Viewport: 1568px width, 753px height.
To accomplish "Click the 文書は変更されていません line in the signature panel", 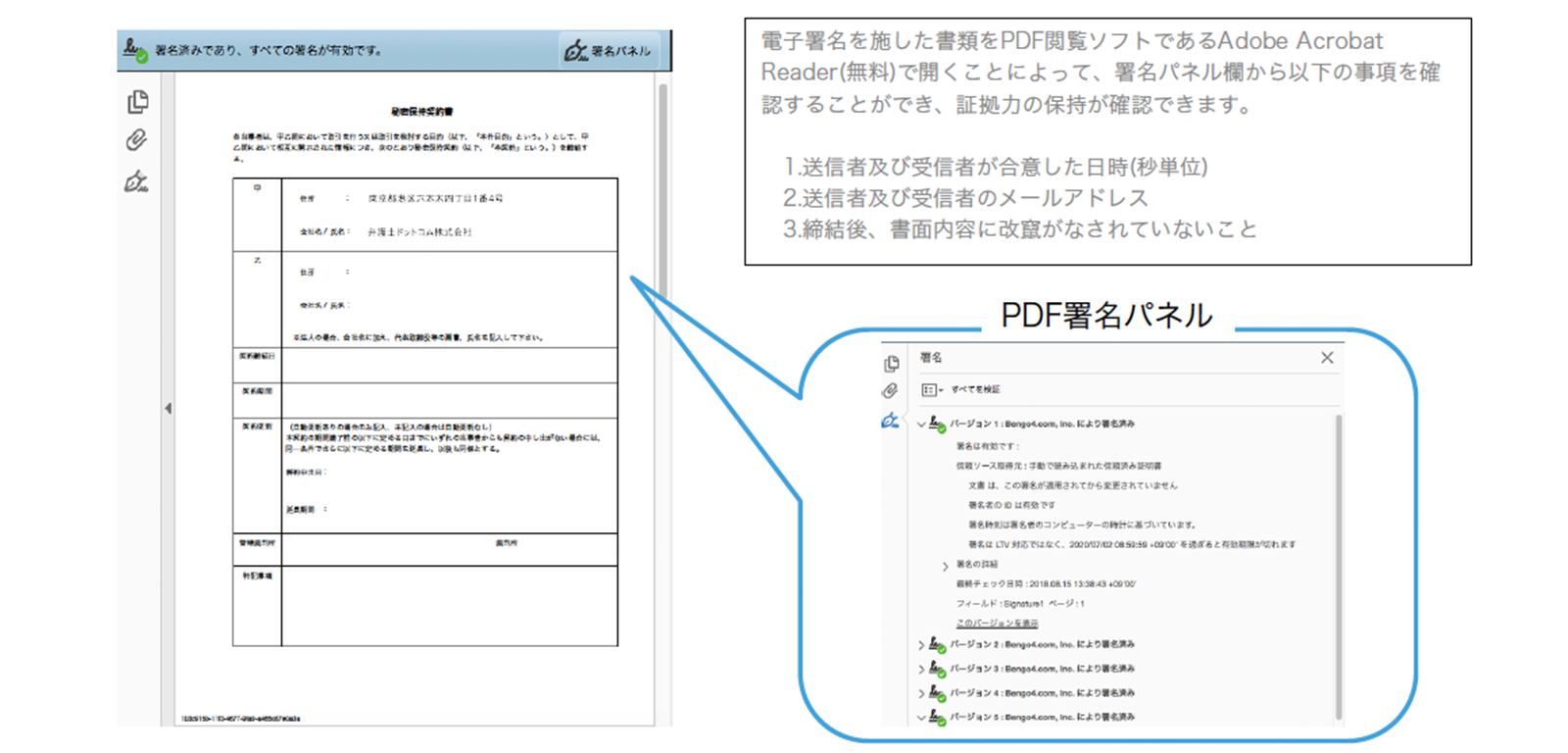I will coord(1073,485).
